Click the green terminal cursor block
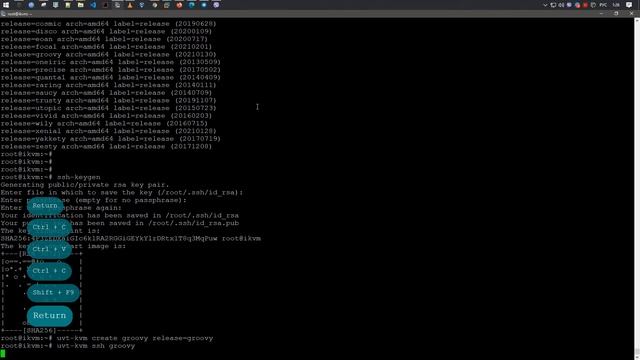 (x=3, y=353)
